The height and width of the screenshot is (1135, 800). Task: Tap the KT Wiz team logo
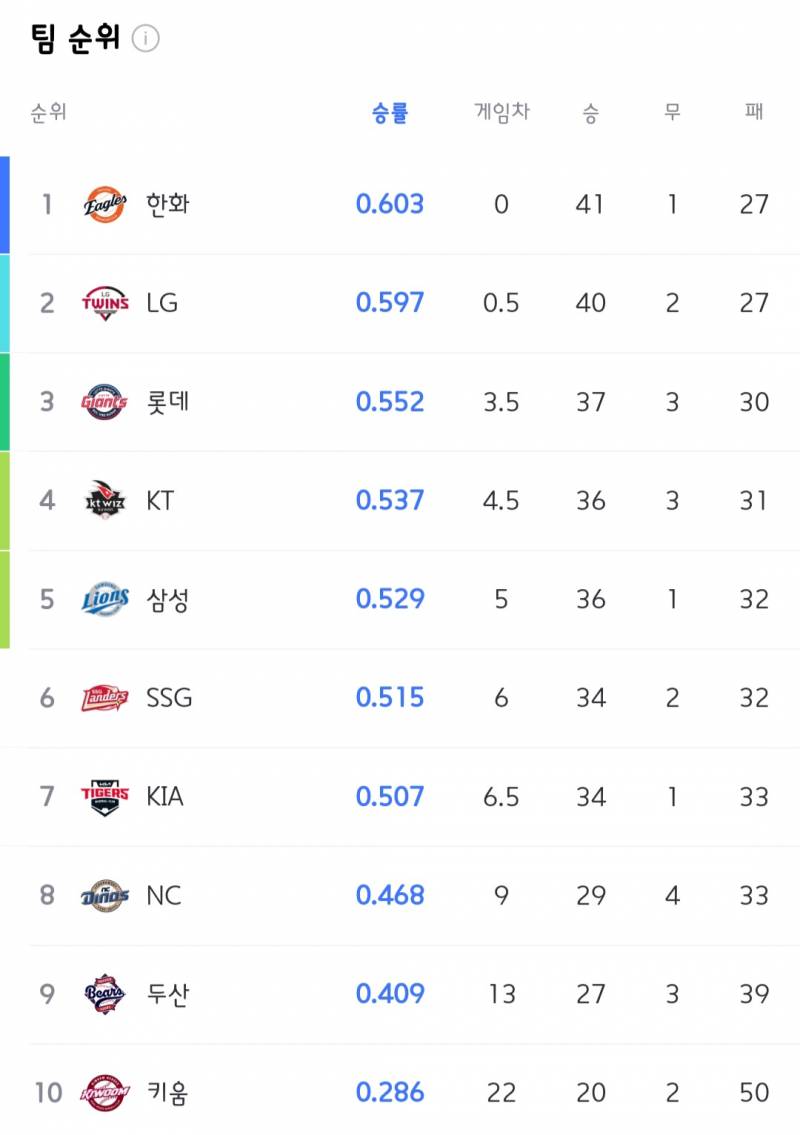pos(105,500)
